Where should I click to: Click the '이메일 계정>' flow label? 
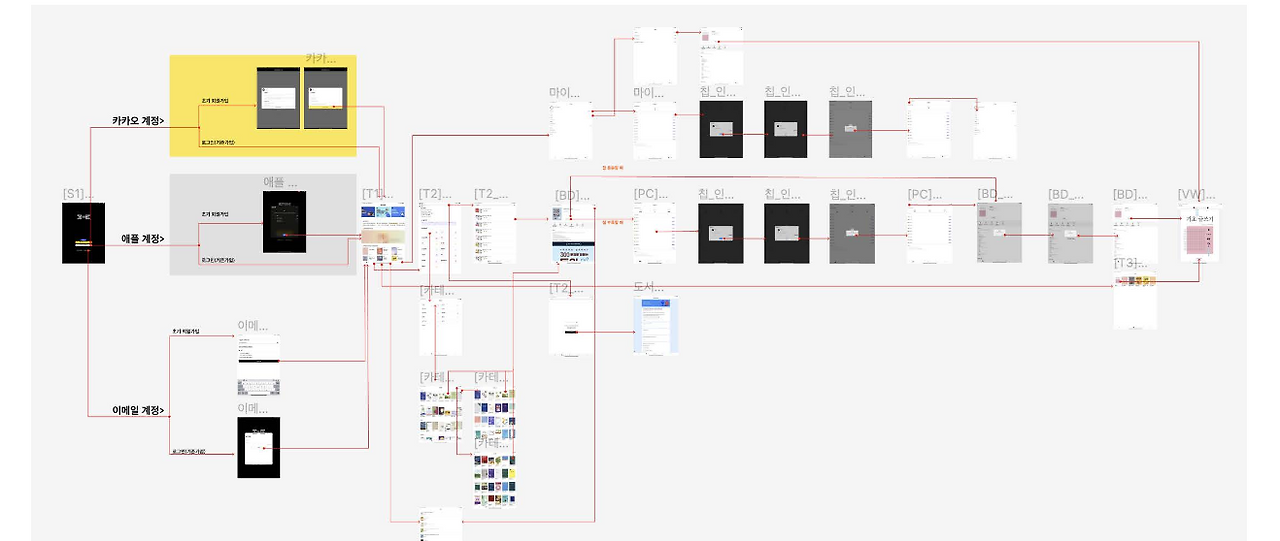pos(139,410)
